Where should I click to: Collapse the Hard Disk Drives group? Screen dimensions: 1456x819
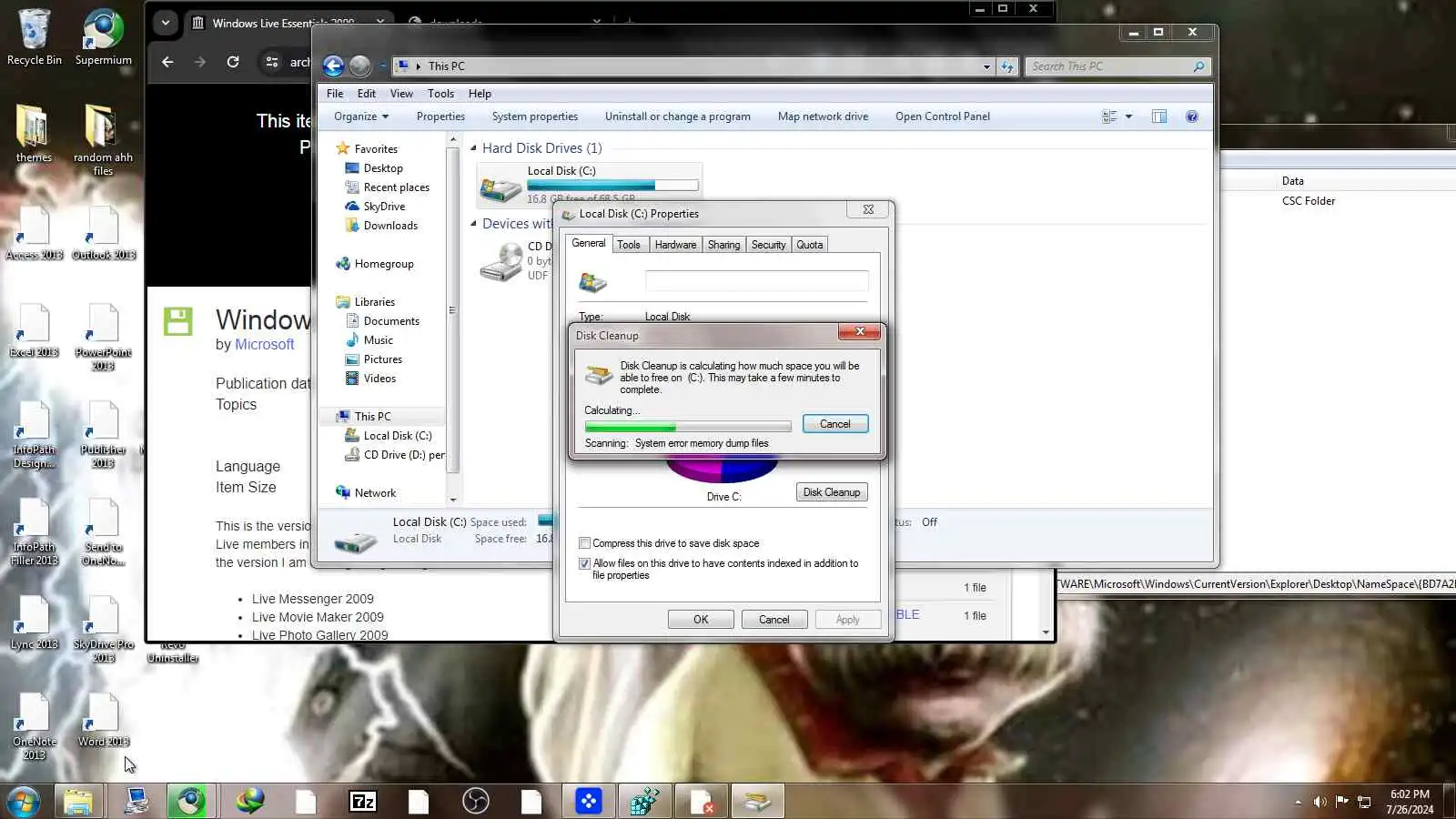pos(473,148)
